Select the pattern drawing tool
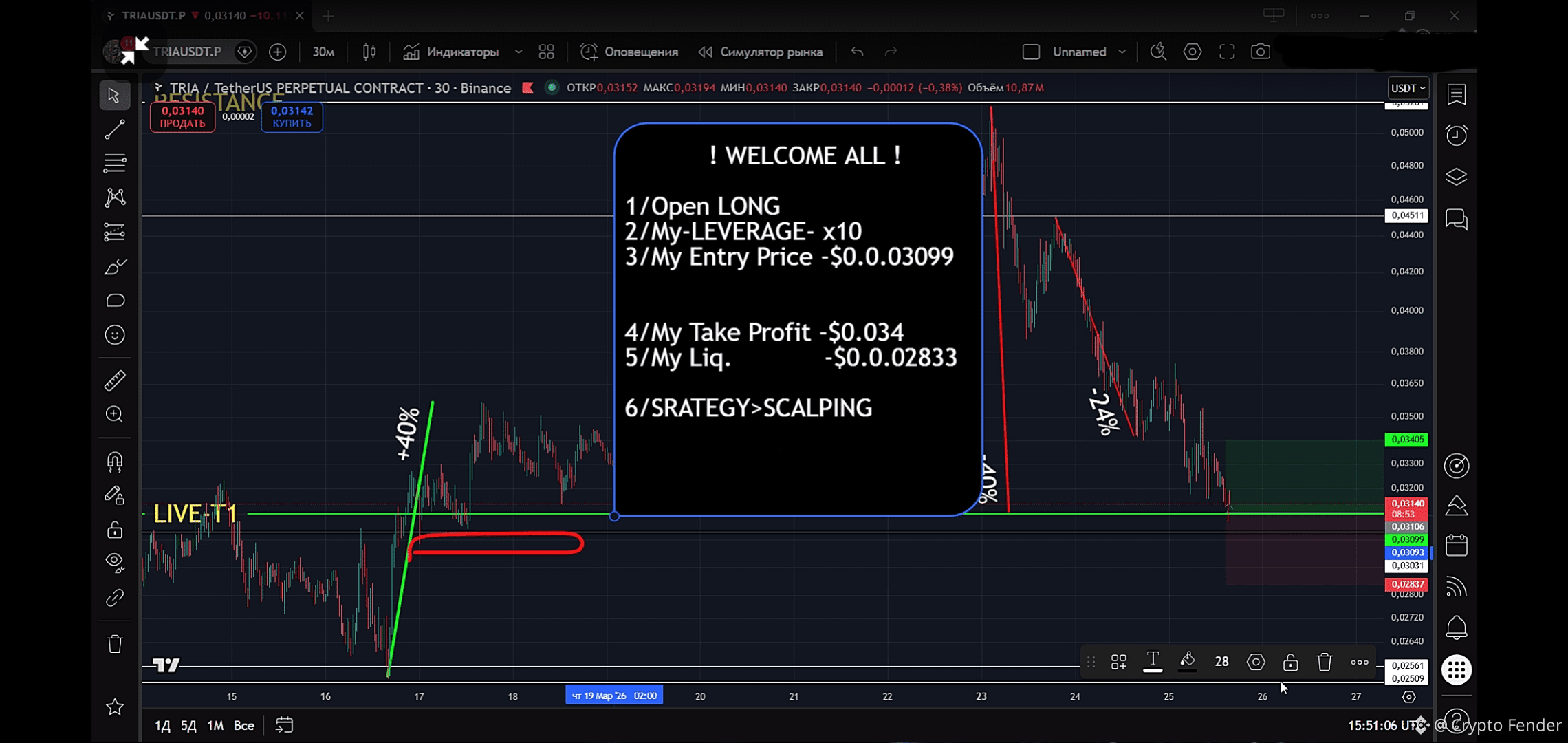Viewport: 1568px width, 743px height. pos(114,198)
